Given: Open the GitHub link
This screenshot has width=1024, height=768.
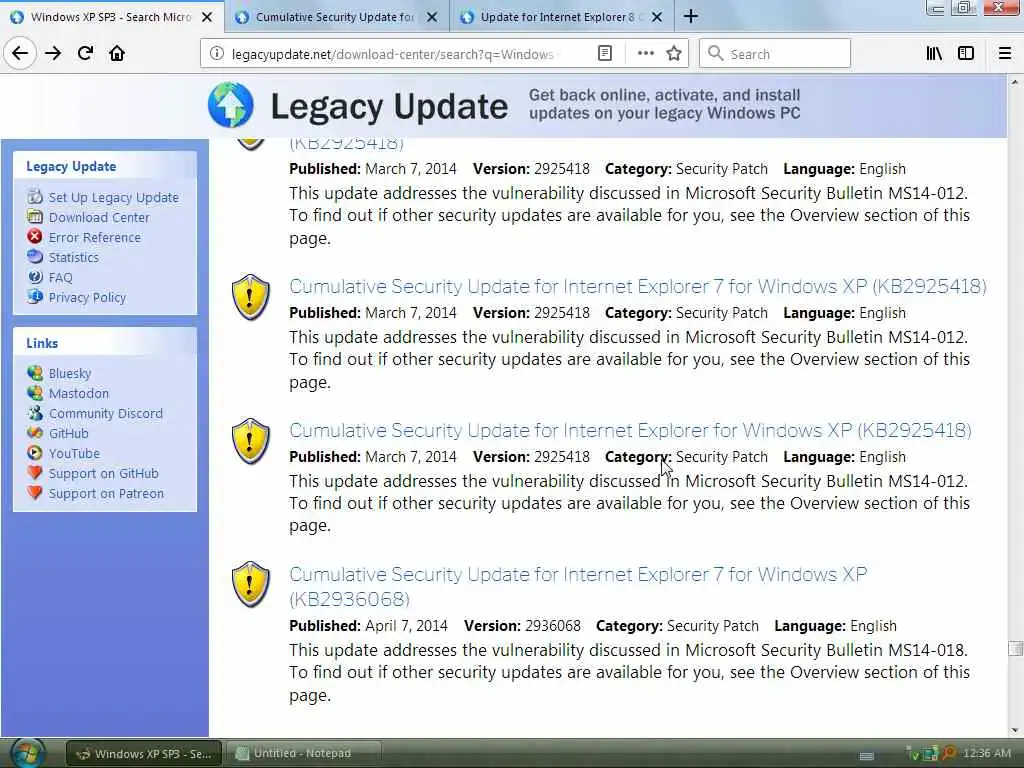Looking at the screenshot, I should 69,434.
